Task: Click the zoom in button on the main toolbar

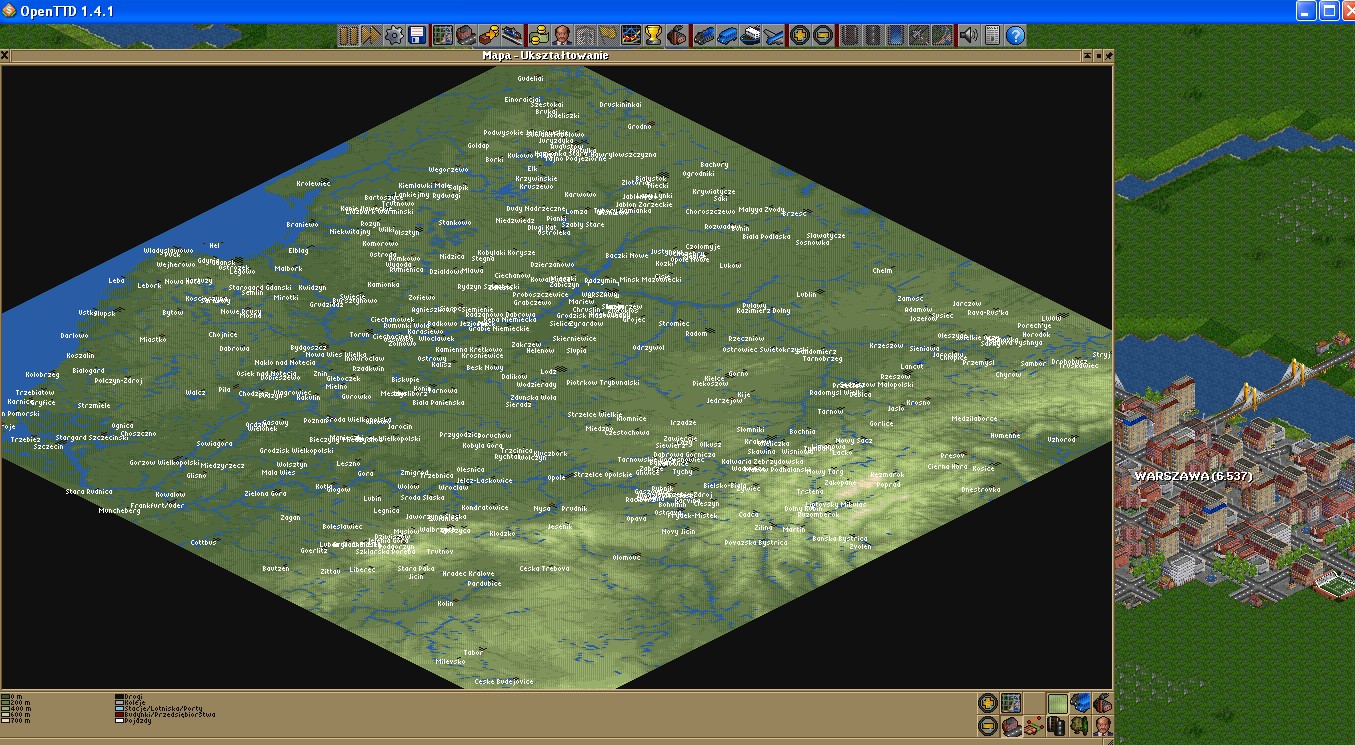Action: pyautogui.click(x=800, y=36)
